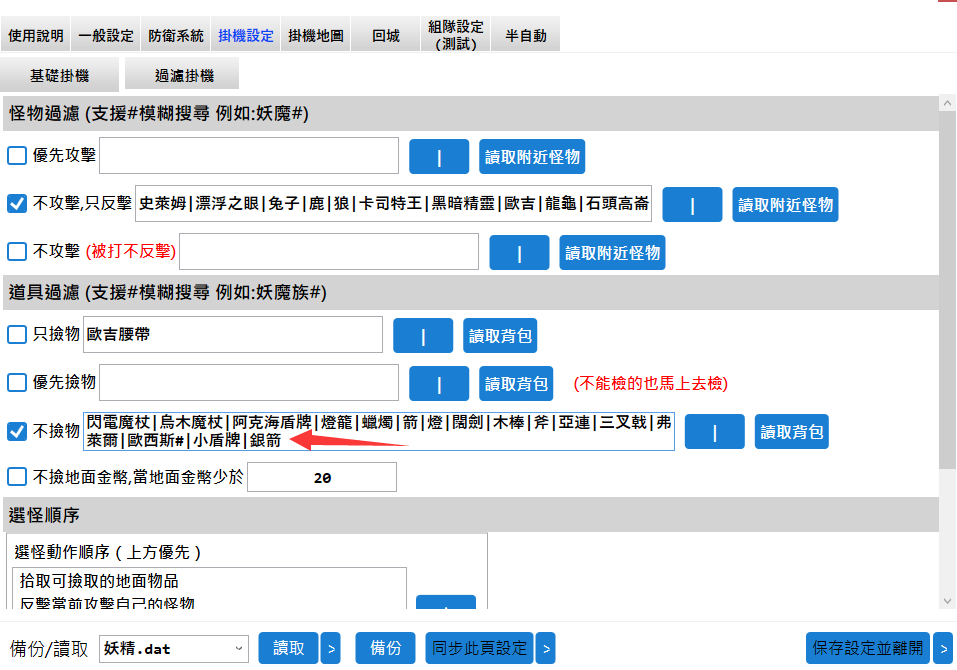Click the | separator button for 優先撿物
The width and height of the screenshot is (957, 670).
(439, 384)
